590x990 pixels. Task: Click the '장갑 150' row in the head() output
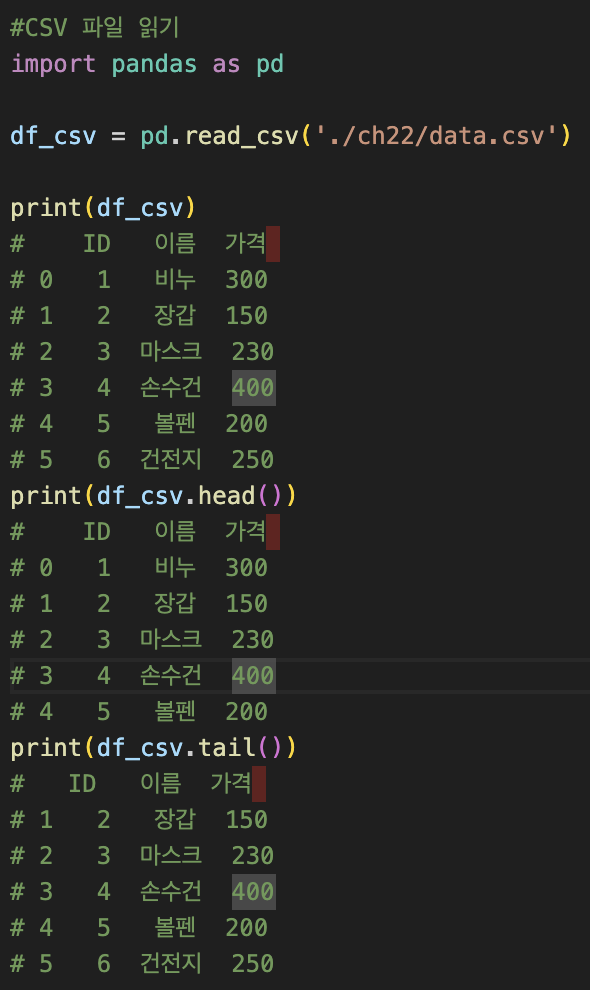point(140,604)
